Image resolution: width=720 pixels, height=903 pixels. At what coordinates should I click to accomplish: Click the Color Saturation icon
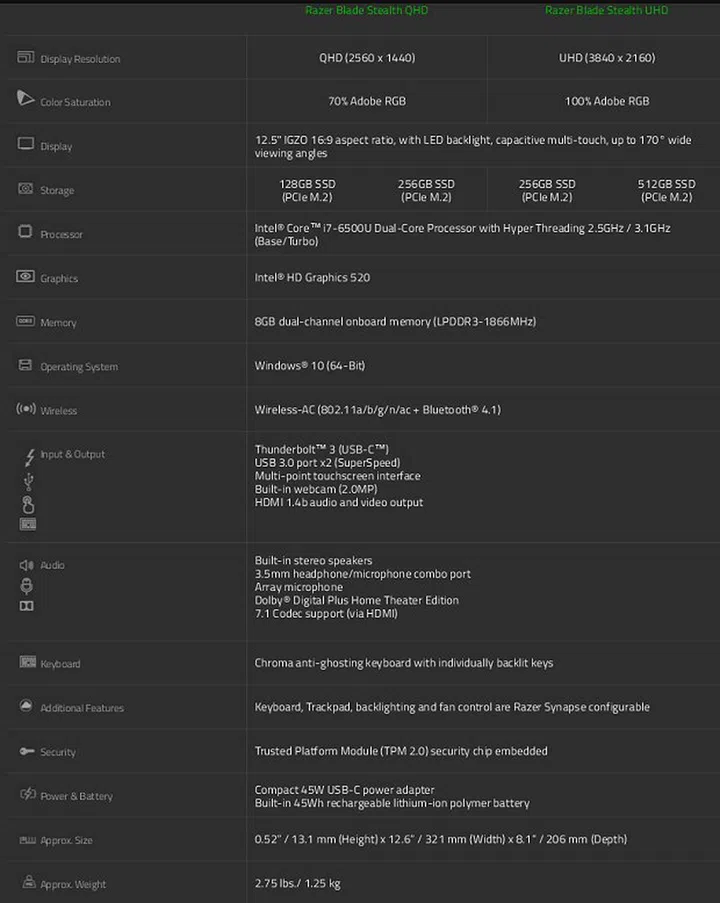pos(26,99)
